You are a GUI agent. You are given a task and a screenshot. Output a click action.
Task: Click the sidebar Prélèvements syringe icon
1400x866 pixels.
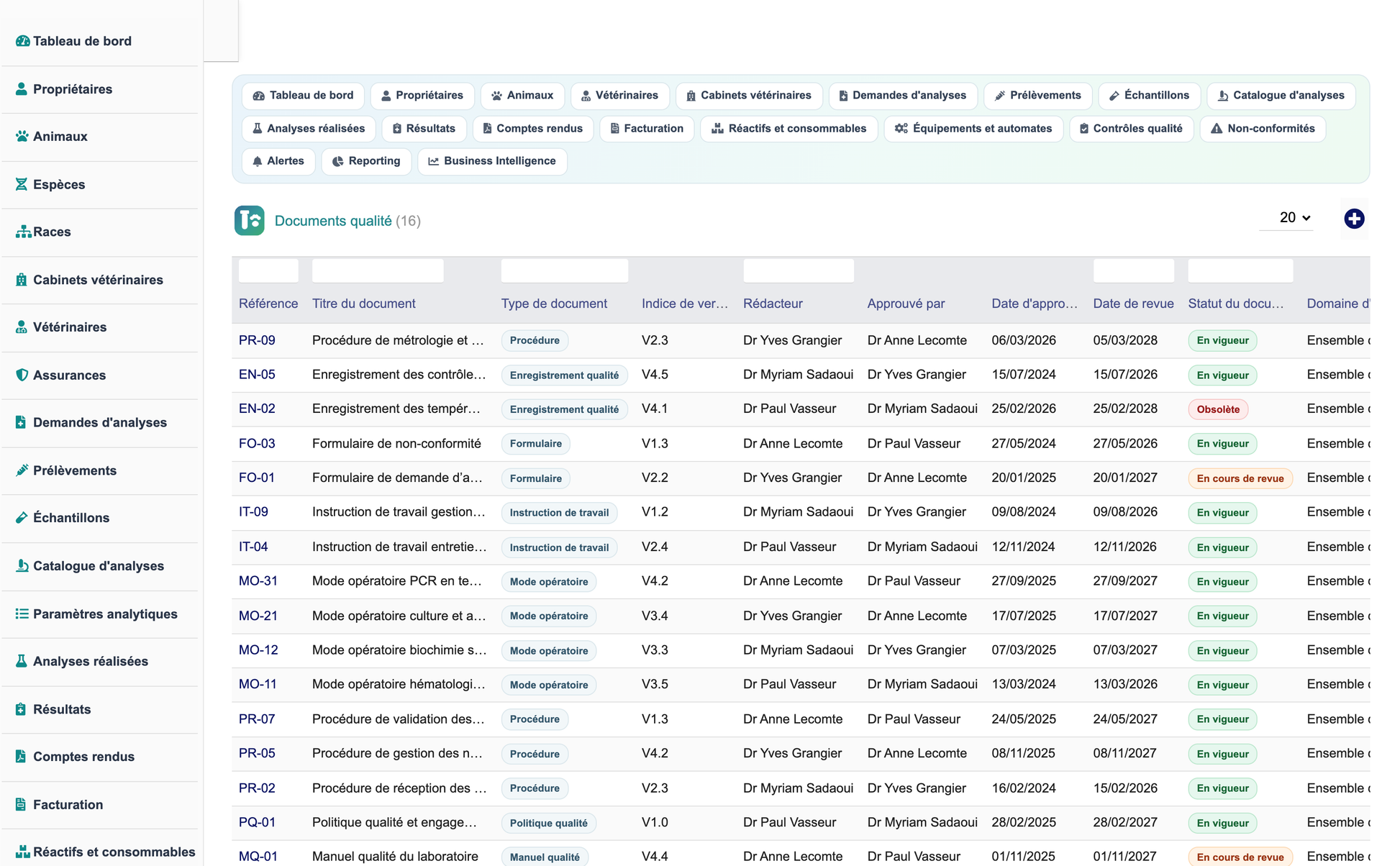click(x=22, y=470)
